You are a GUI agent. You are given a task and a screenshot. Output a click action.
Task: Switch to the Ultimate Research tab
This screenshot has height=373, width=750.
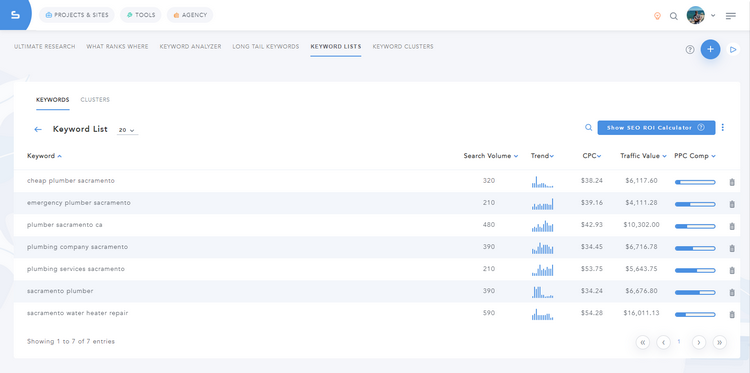(x=44, y=47)
